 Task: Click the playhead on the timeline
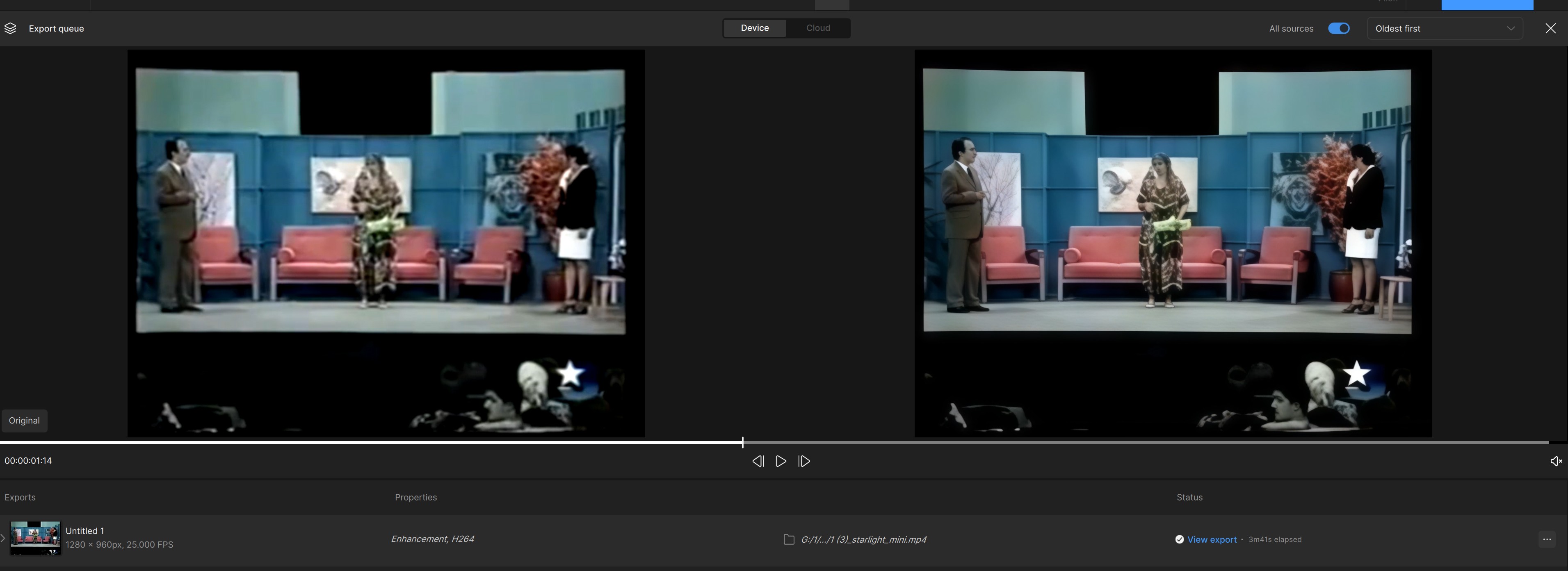pos(743,442)
